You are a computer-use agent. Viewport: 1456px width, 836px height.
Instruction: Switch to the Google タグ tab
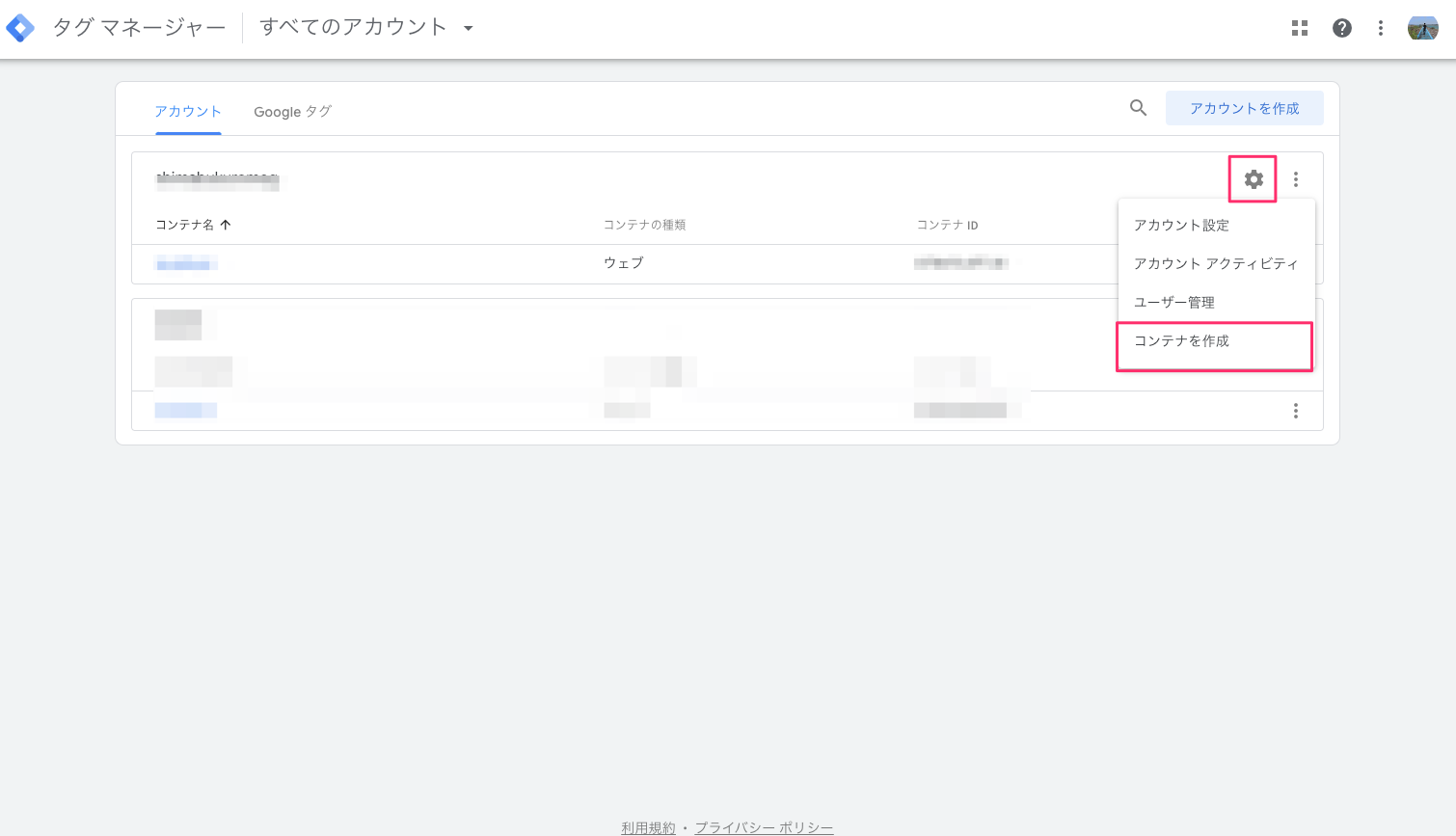[x=292, y=112]
